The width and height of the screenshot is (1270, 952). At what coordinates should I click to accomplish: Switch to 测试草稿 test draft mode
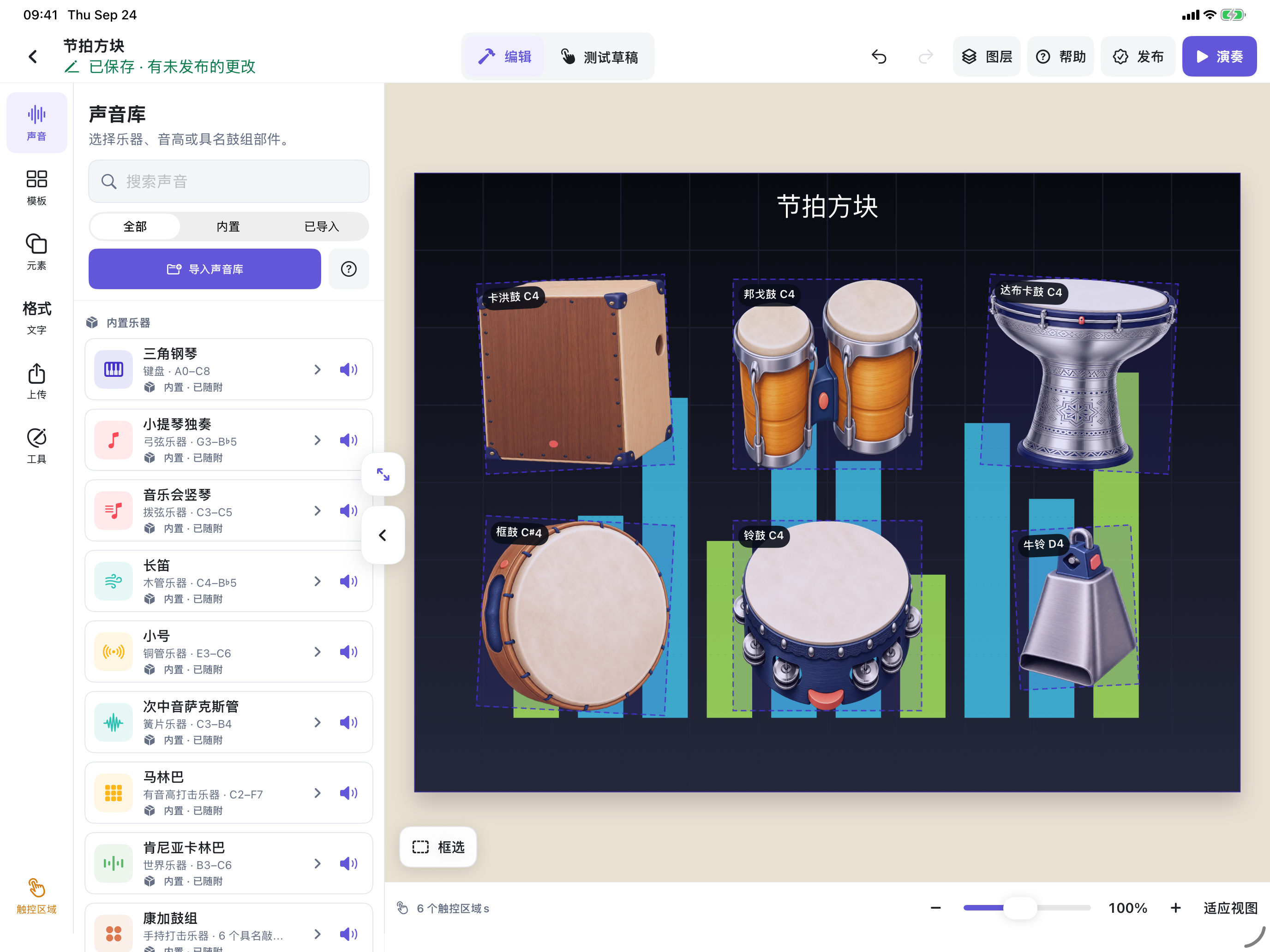(599, 56)
